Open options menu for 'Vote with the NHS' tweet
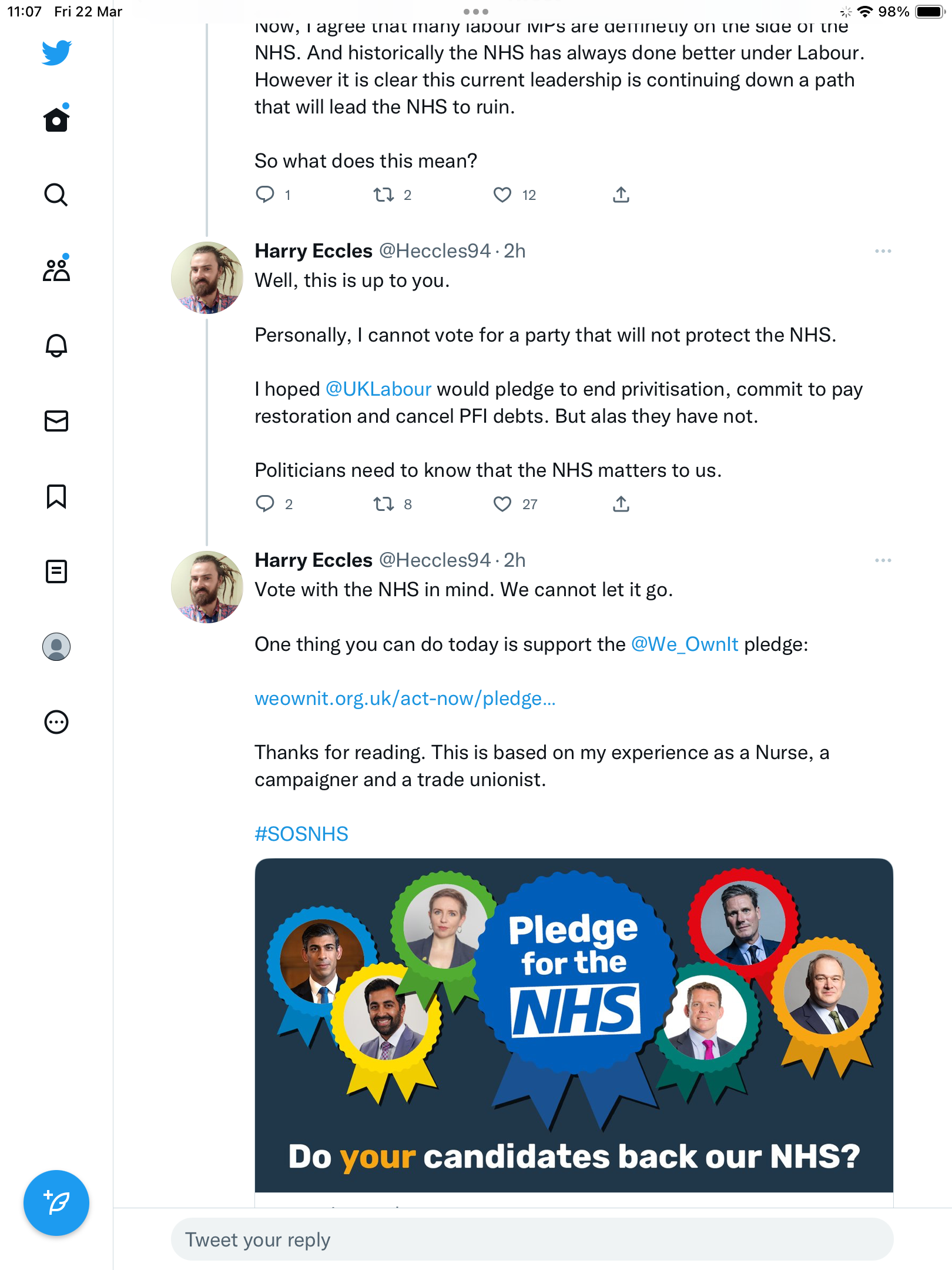 (883, 560)
